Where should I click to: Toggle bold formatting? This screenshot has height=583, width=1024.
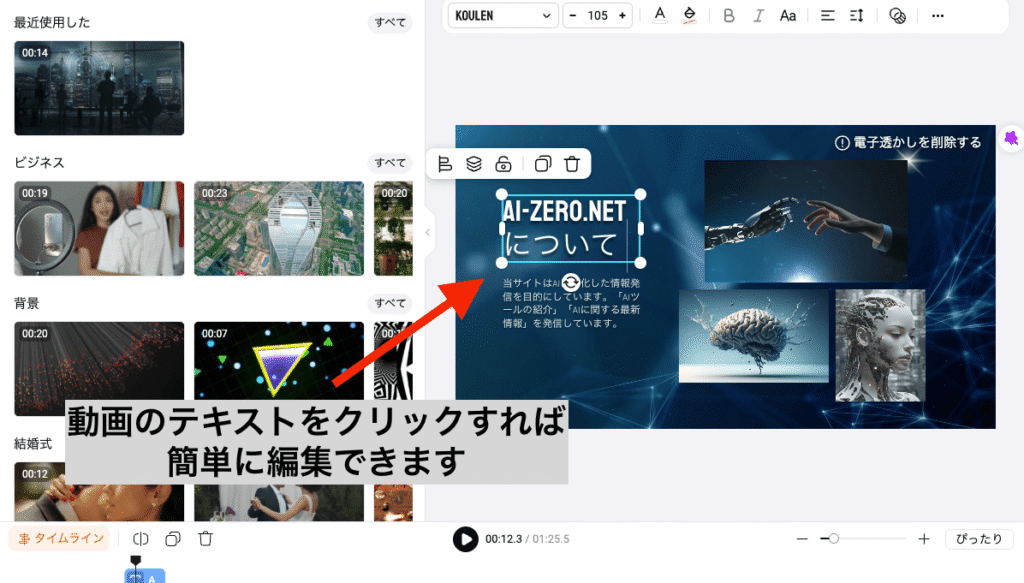click(729, 16)
